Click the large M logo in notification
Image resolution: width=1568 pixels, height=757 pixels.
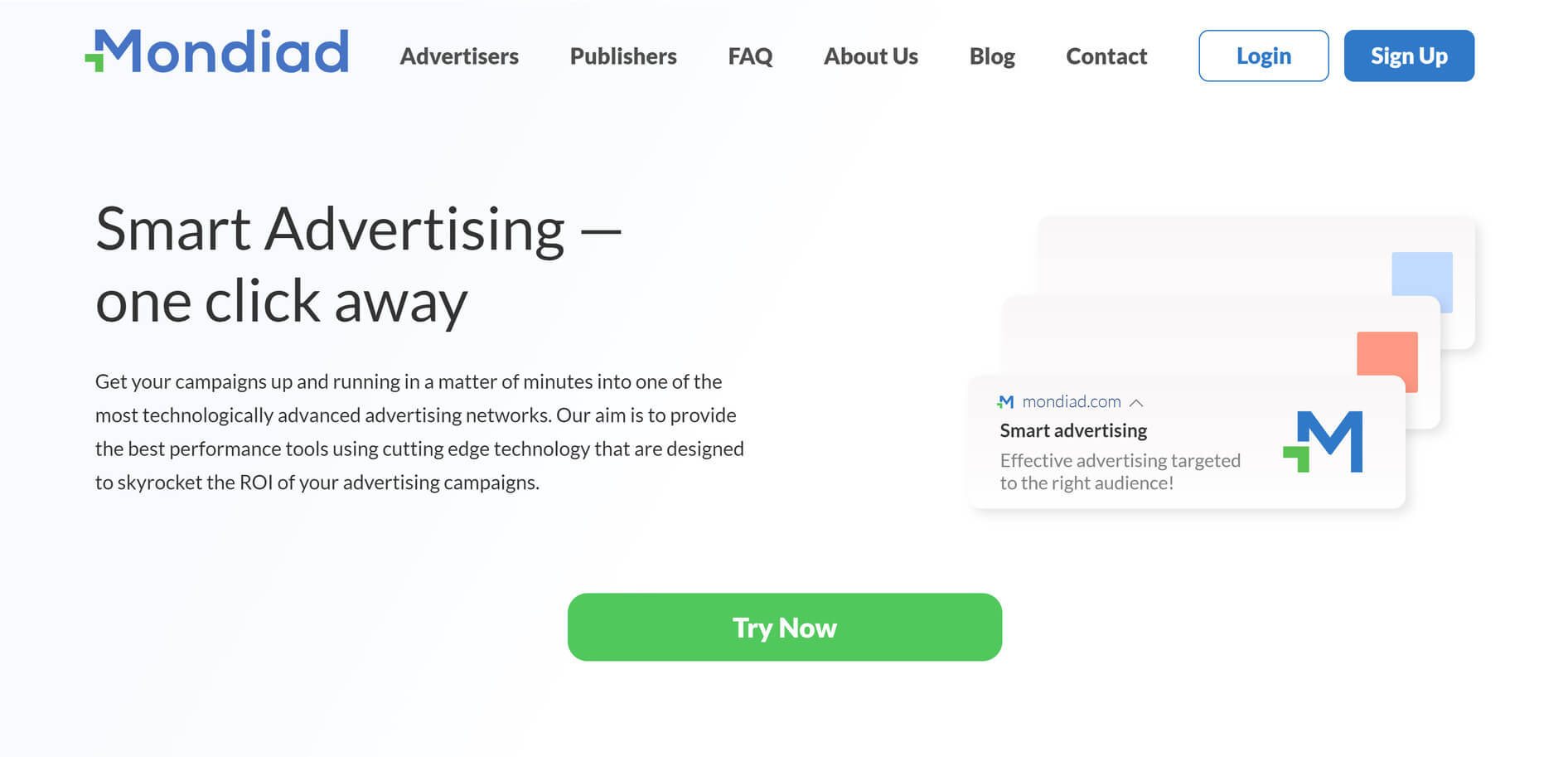[x=1323, y=442]
